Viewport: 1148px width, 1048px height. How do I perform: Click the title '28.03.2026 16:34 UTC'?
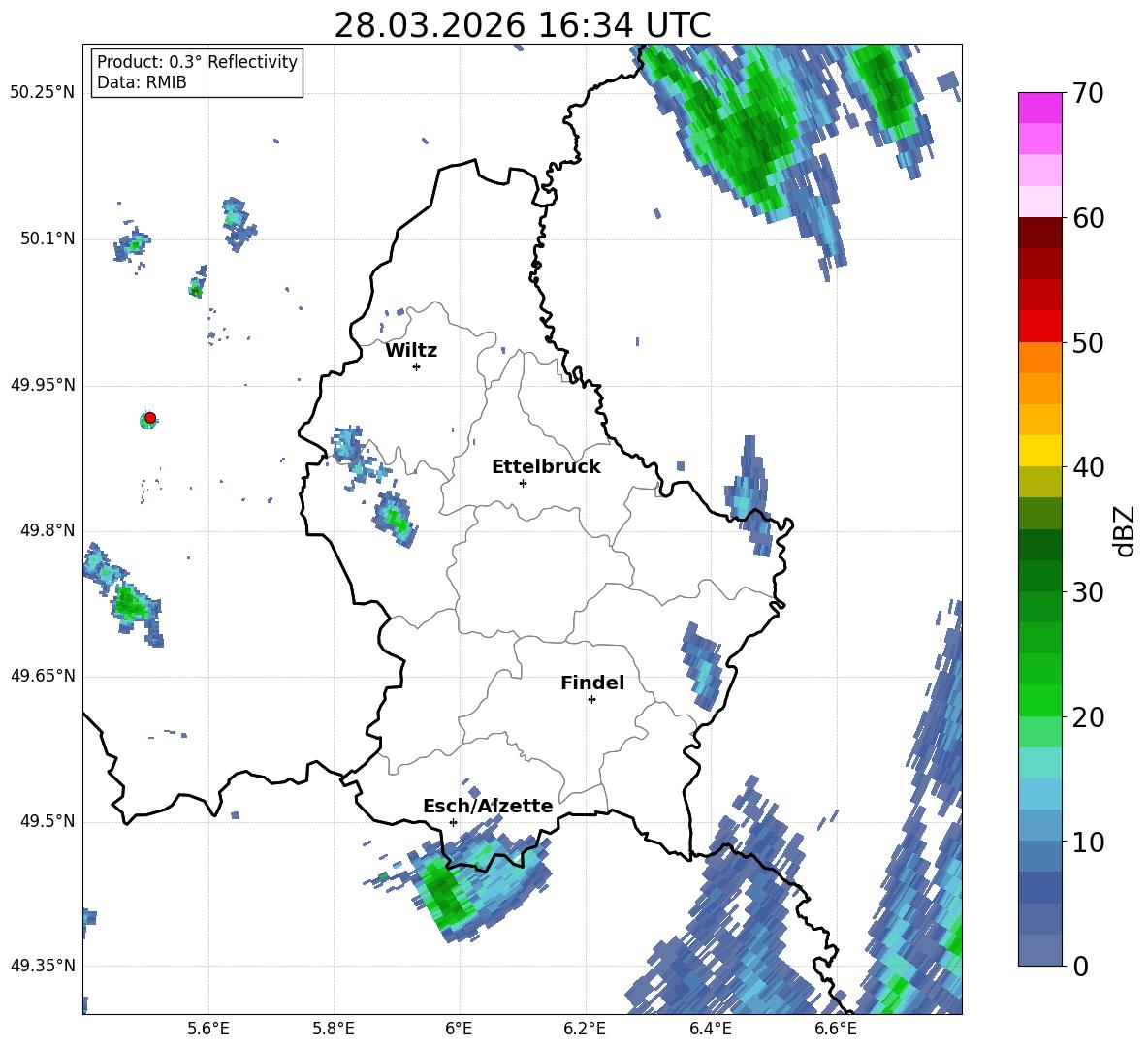click(x=523, y=25)
